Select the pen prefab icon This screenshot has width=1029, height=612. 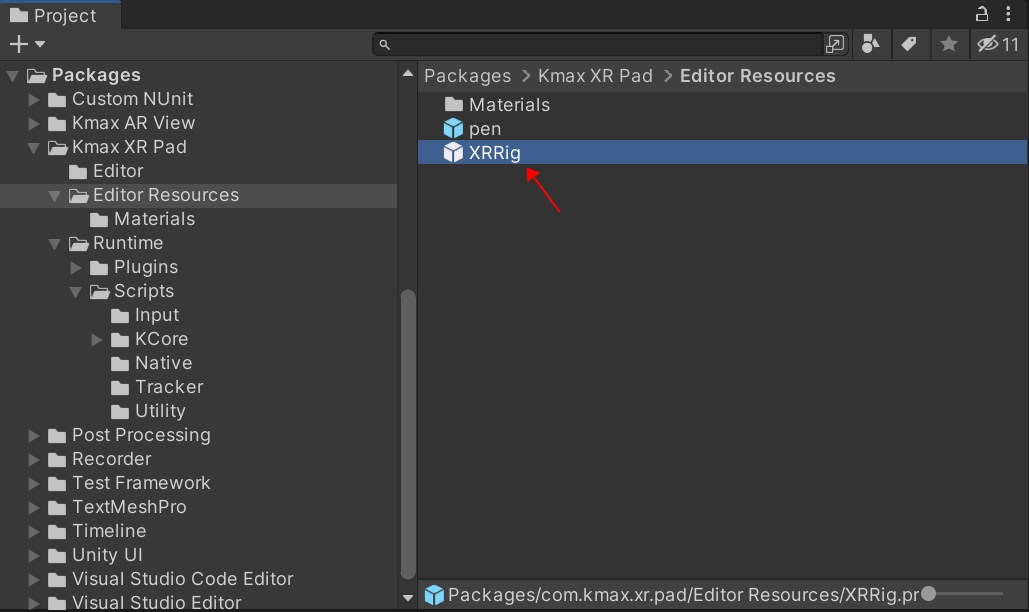click(453, 129)
